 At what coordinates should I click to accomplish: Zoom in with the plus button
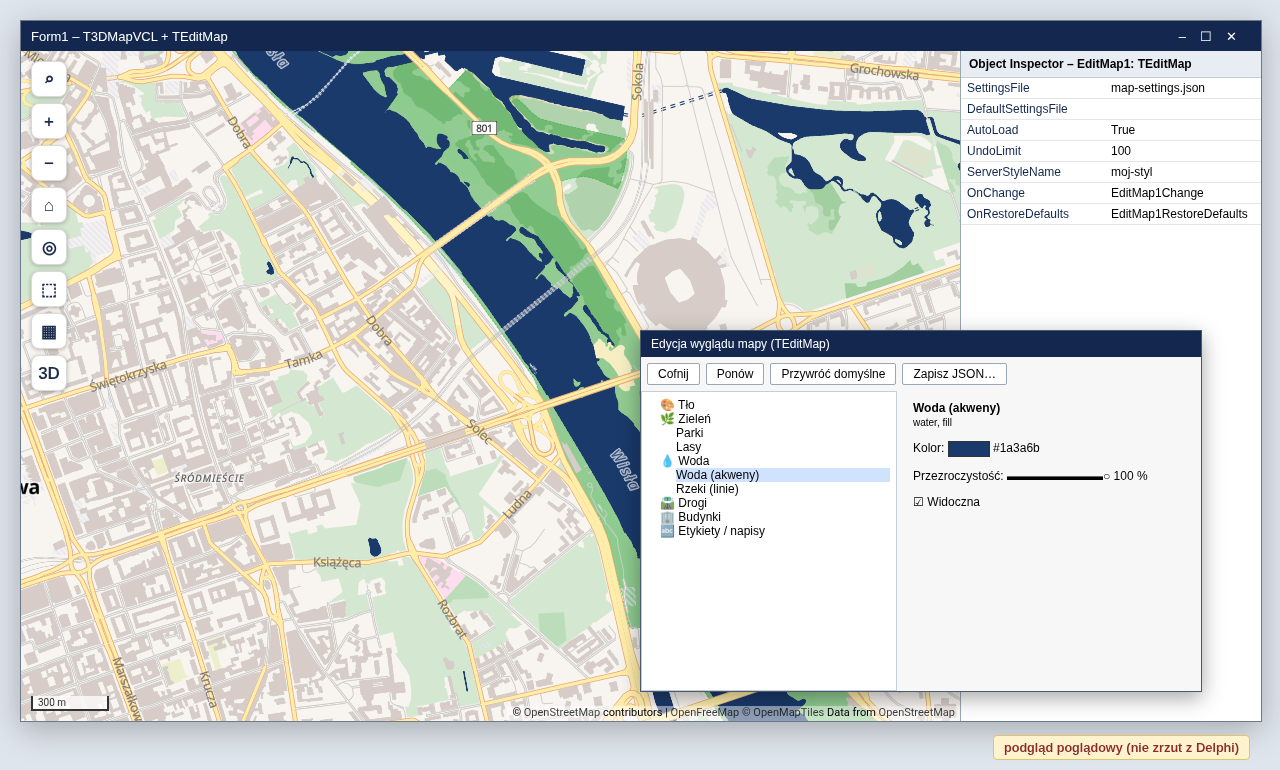pyautogui.click(x=49, y=121)
